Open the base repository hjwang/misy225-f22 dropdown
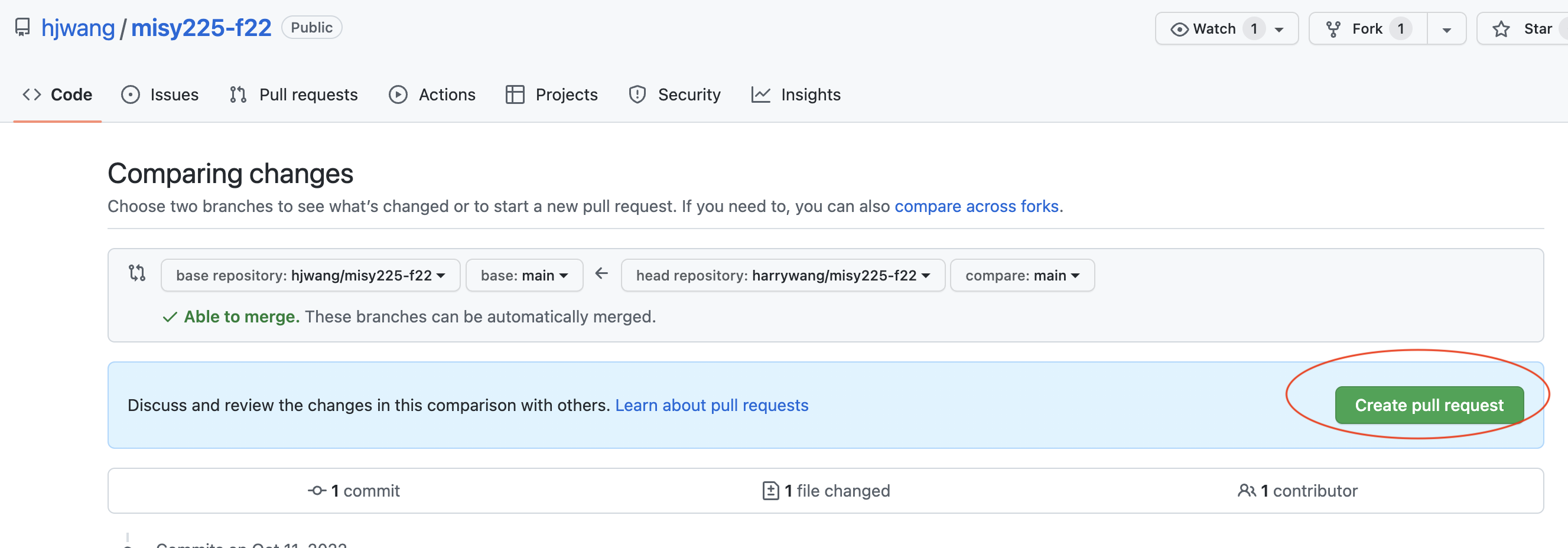 [x=310, y=276]
